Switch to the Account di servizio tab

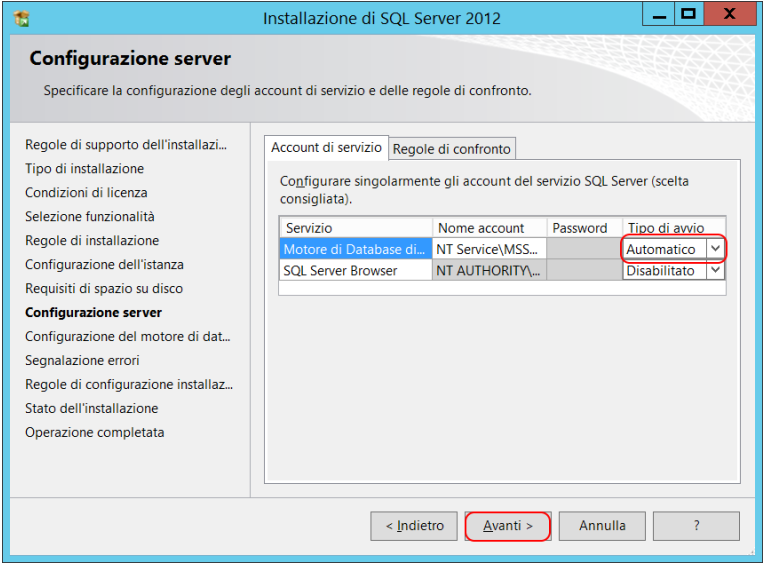tap(327, 147)
